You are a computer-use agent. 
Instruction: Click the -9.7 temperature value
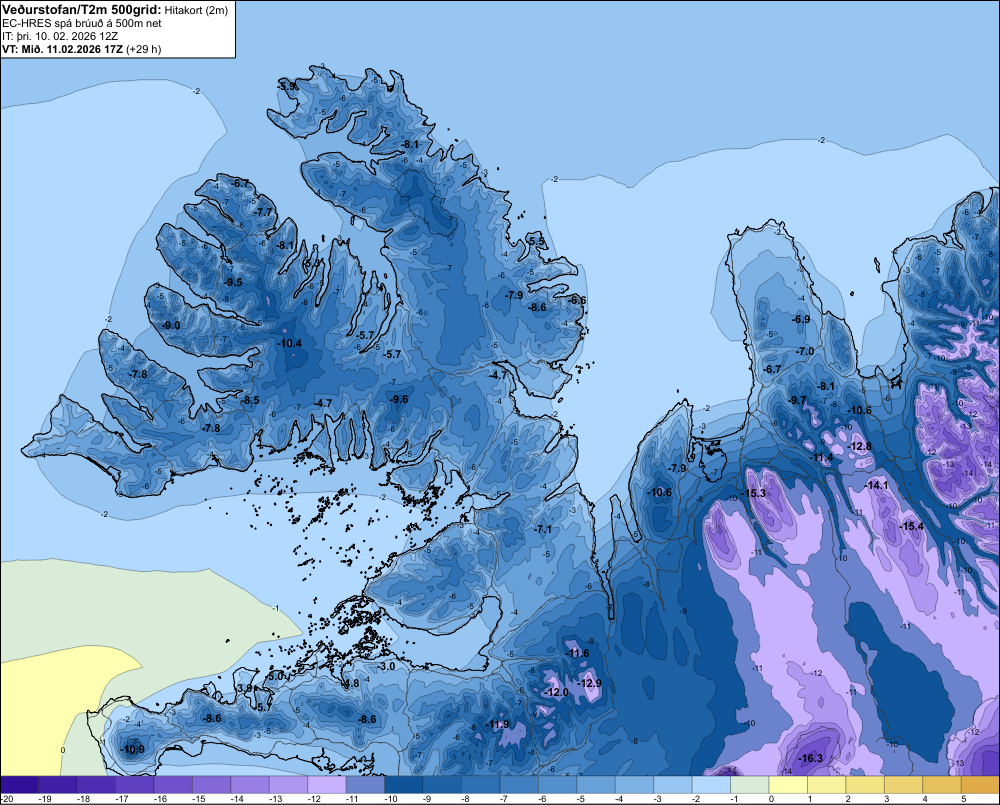click(797, 400)
